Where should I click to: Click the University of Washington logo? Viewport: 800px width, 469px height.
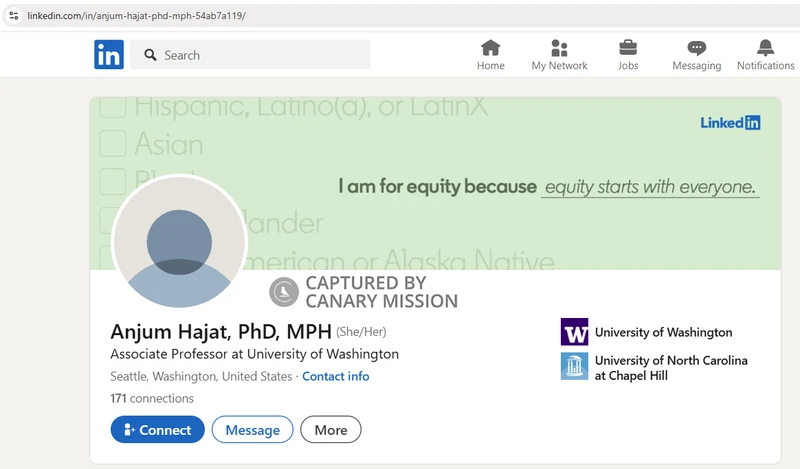(x=574, y=332)
